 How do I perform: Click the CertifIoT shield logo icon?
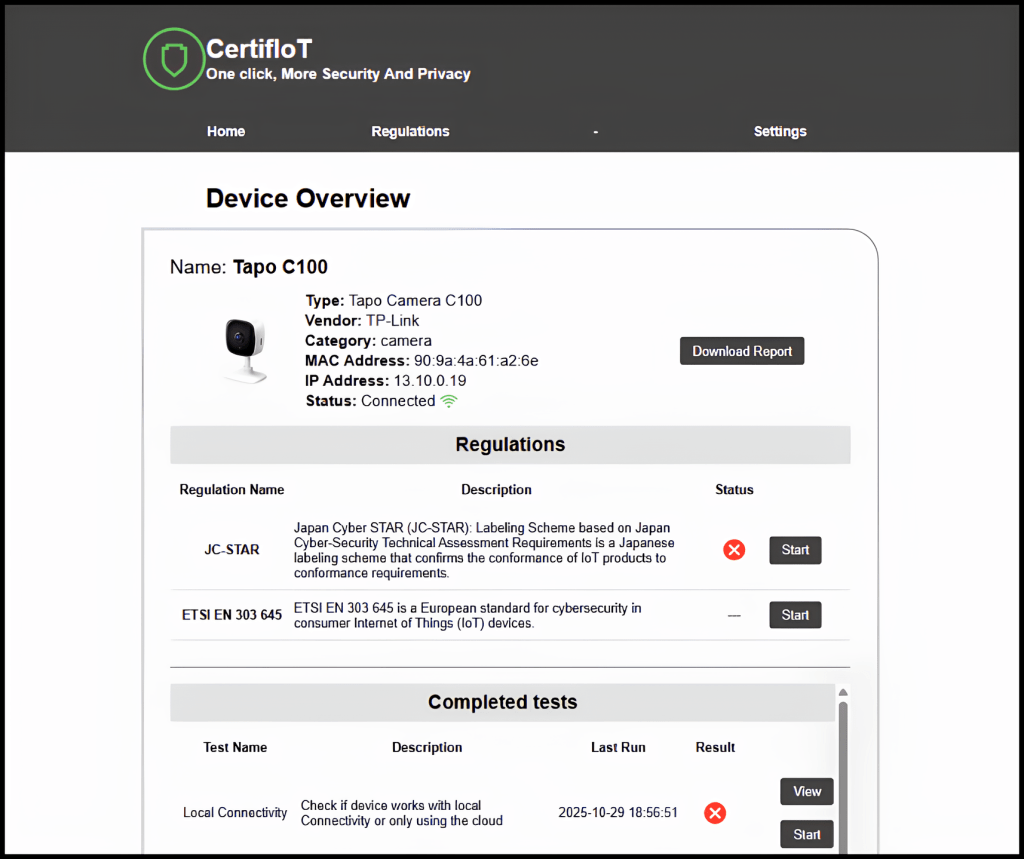[174, 59]
